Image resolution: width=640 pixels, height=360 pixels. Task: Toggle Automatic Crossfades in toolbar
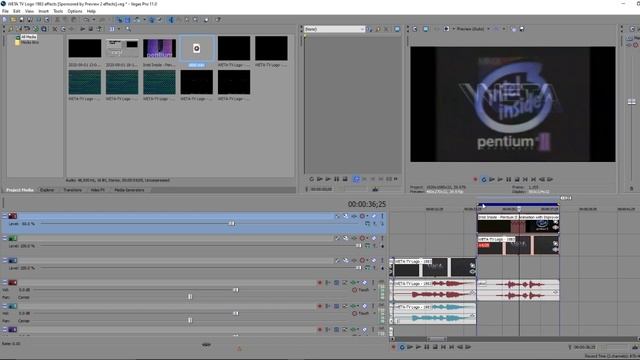pyautogui.click(x=127, y=20)
